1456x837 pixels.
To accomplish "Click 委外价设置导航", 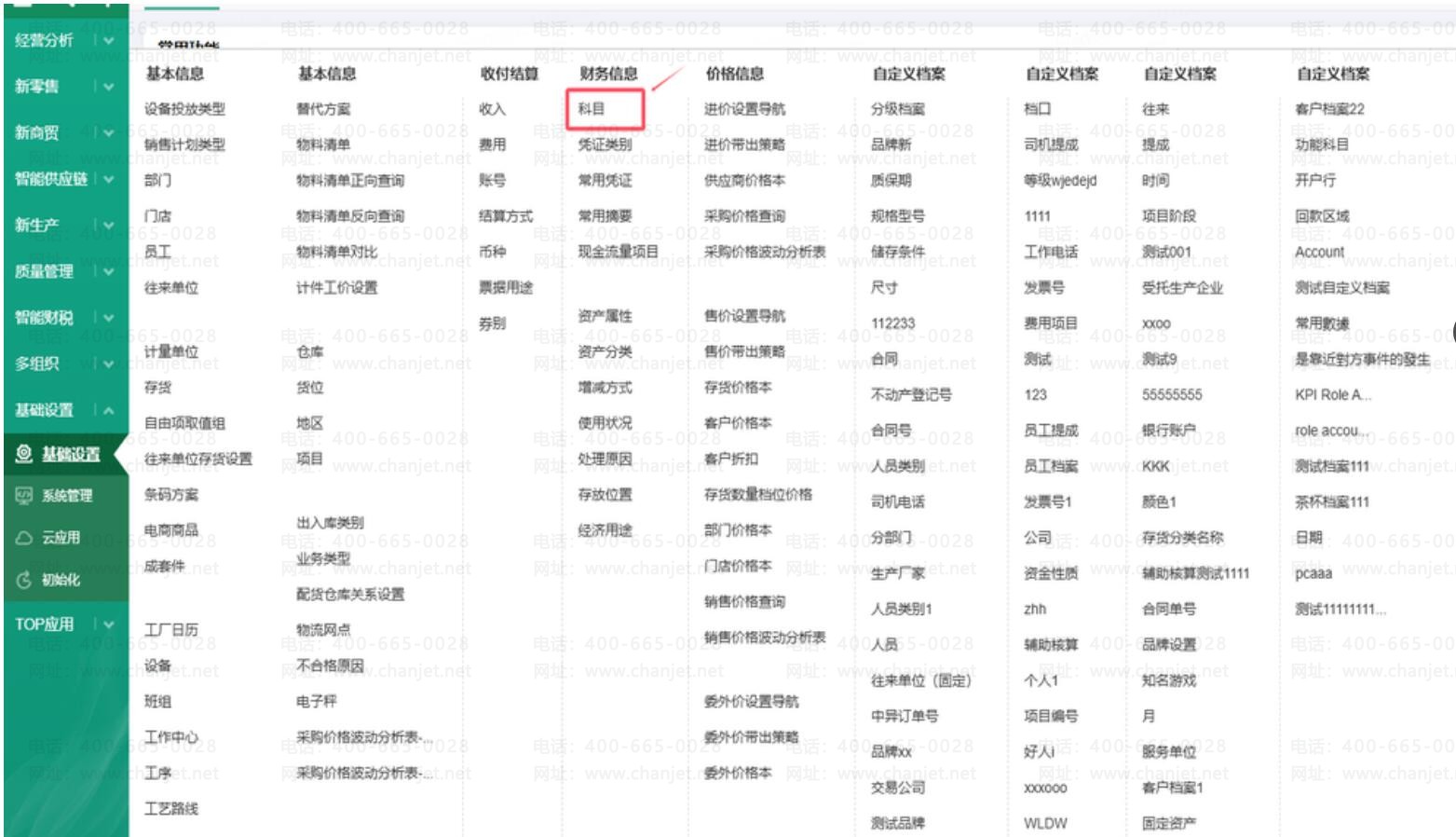I will 751,702.
